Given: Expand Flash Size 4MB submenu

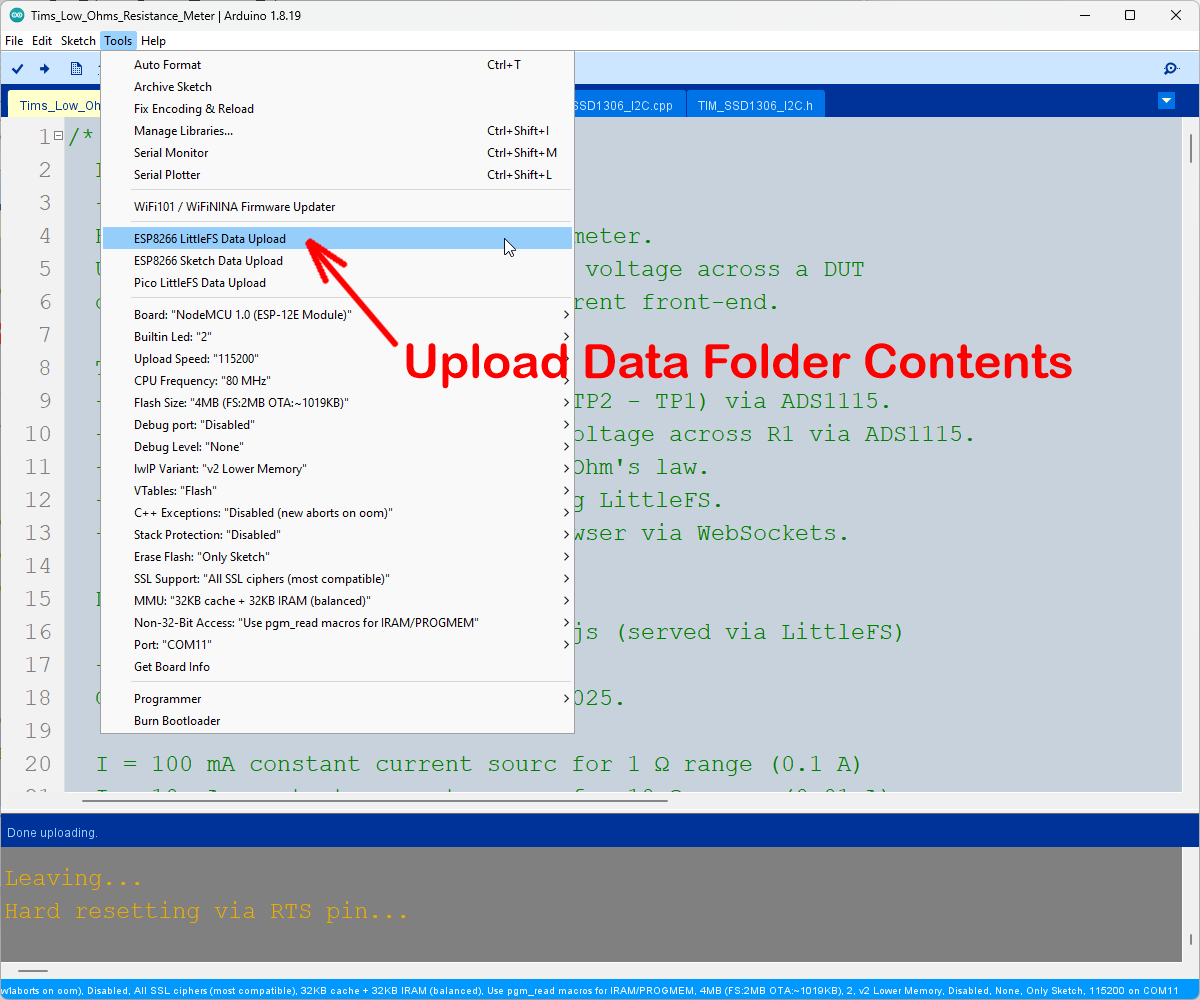Looking at the screenshot, I should point(339,403).
